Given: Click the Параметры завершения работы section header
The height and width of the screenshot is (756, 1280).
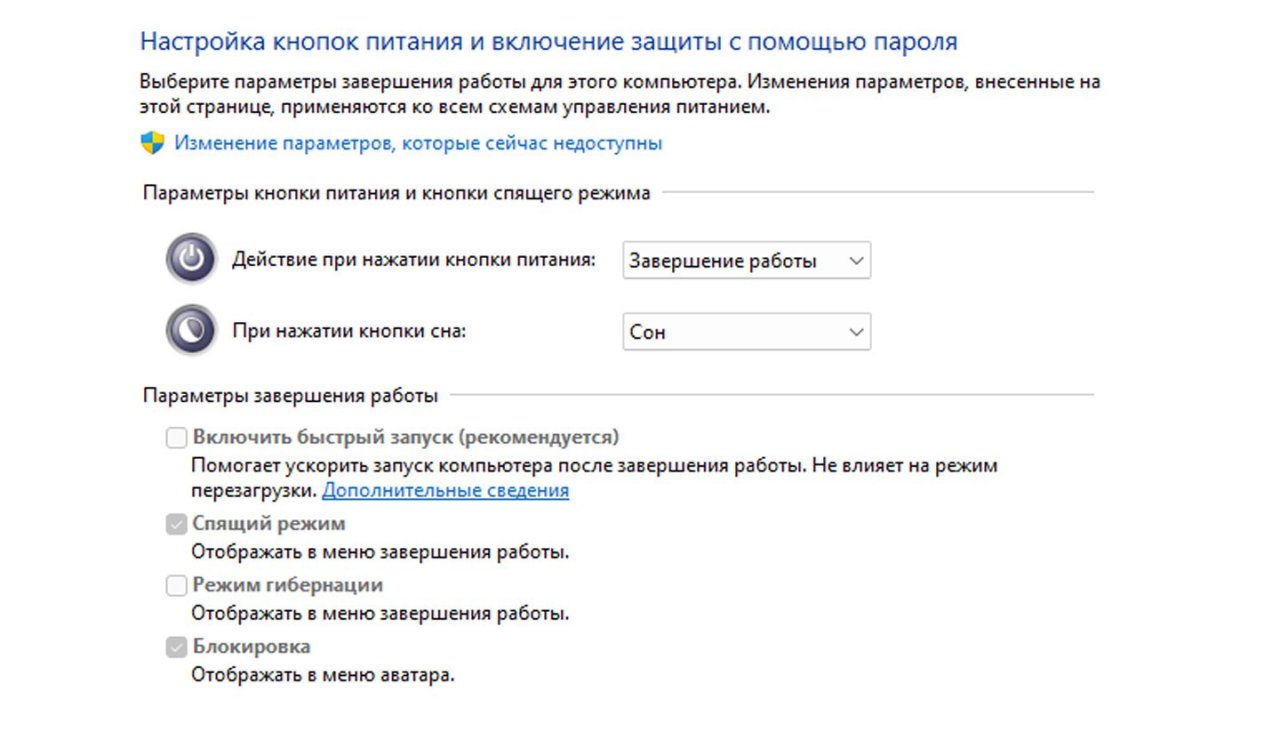Looking at the screenshot, I should 290,396.
